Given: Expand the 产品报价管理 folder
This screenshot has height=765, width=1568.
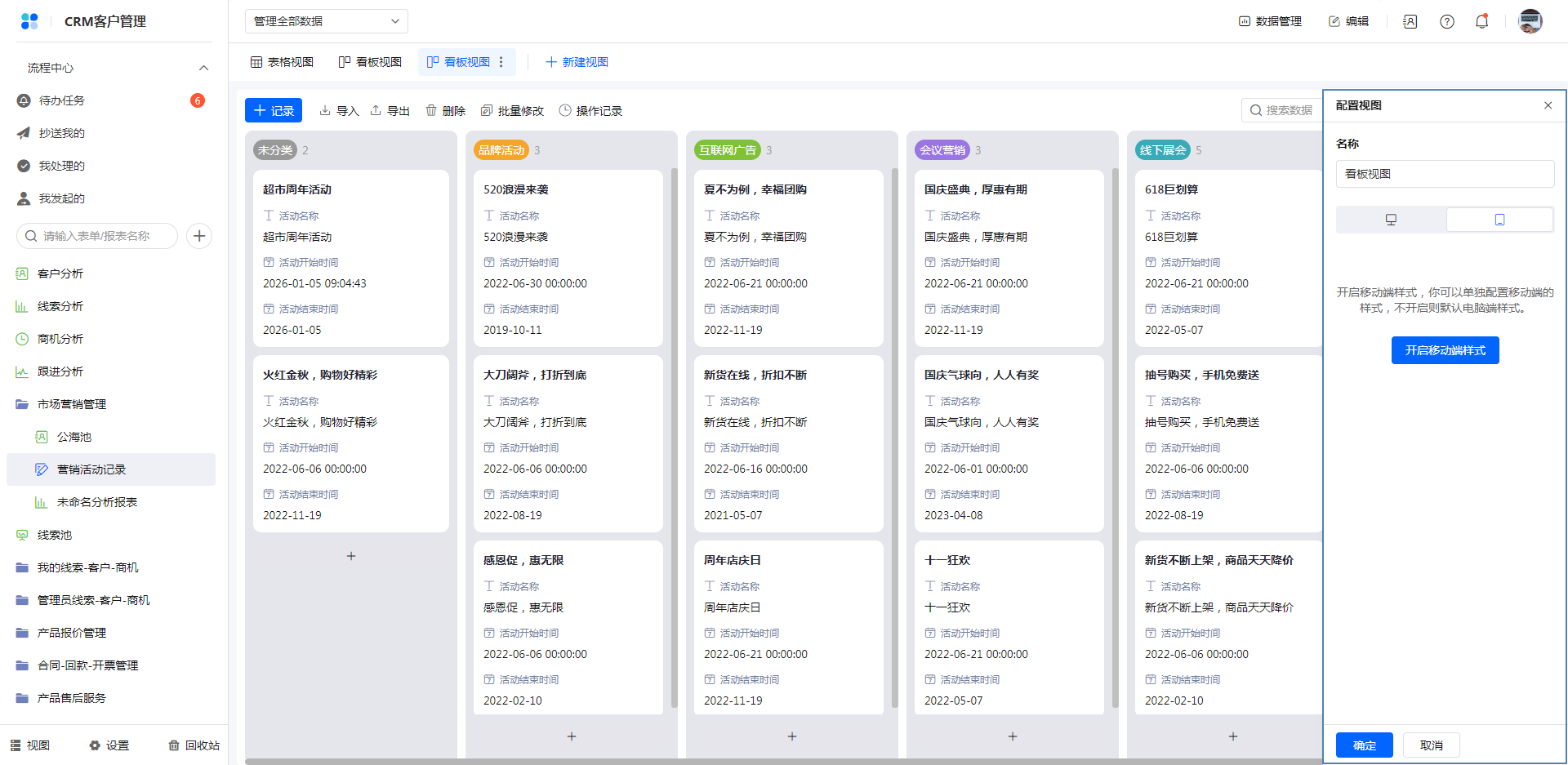Looking at the screenshot, I should pos(72,633).
